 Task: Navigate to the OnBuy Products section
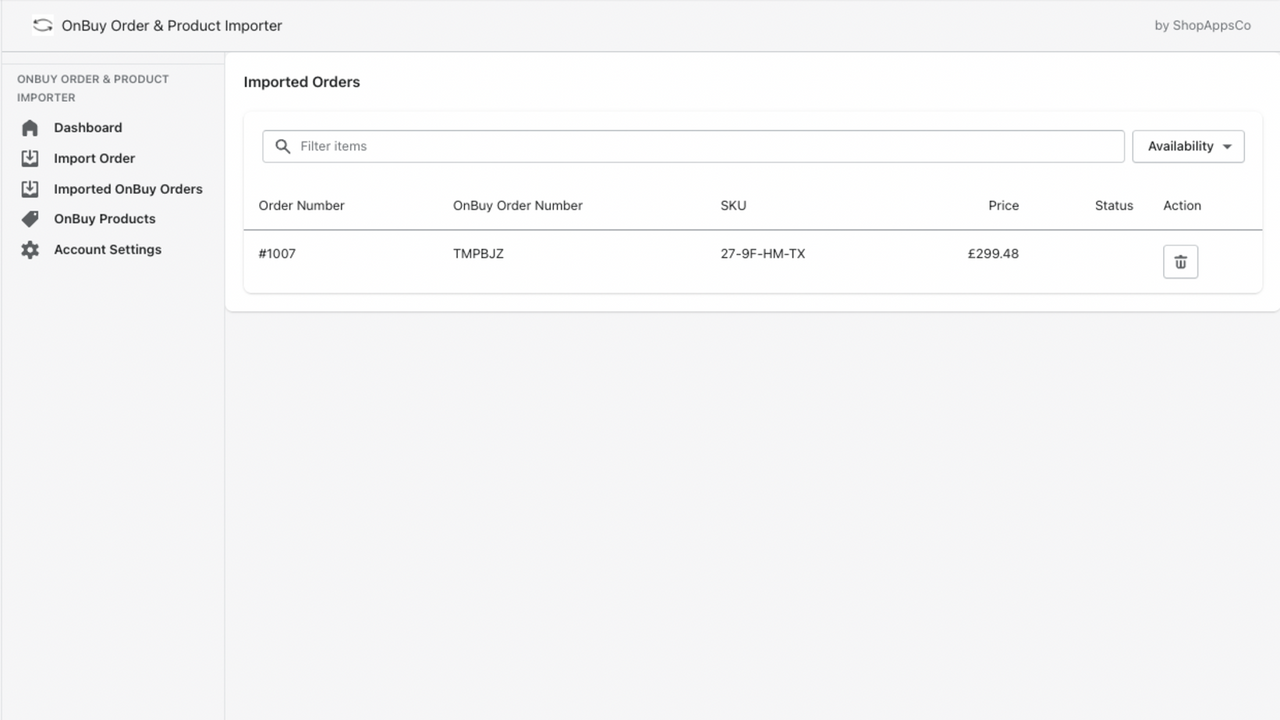point(104,218)
